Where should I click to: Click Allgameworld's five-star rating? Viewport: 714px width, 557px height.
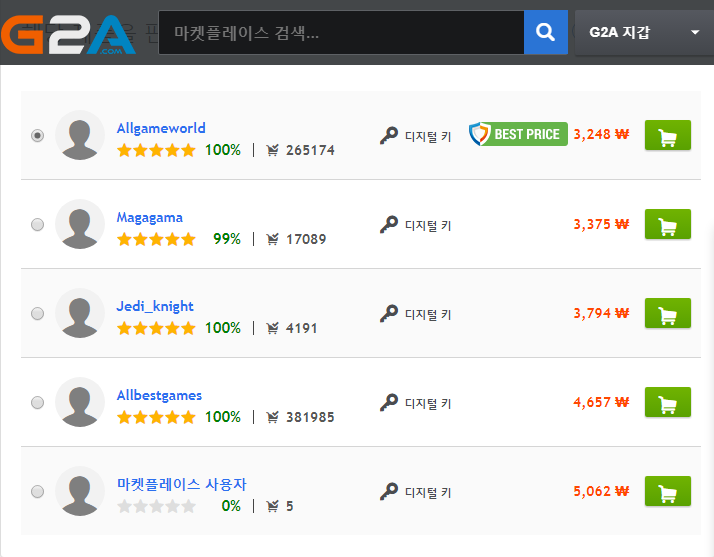pyautogui.click(x=156, y=150)
